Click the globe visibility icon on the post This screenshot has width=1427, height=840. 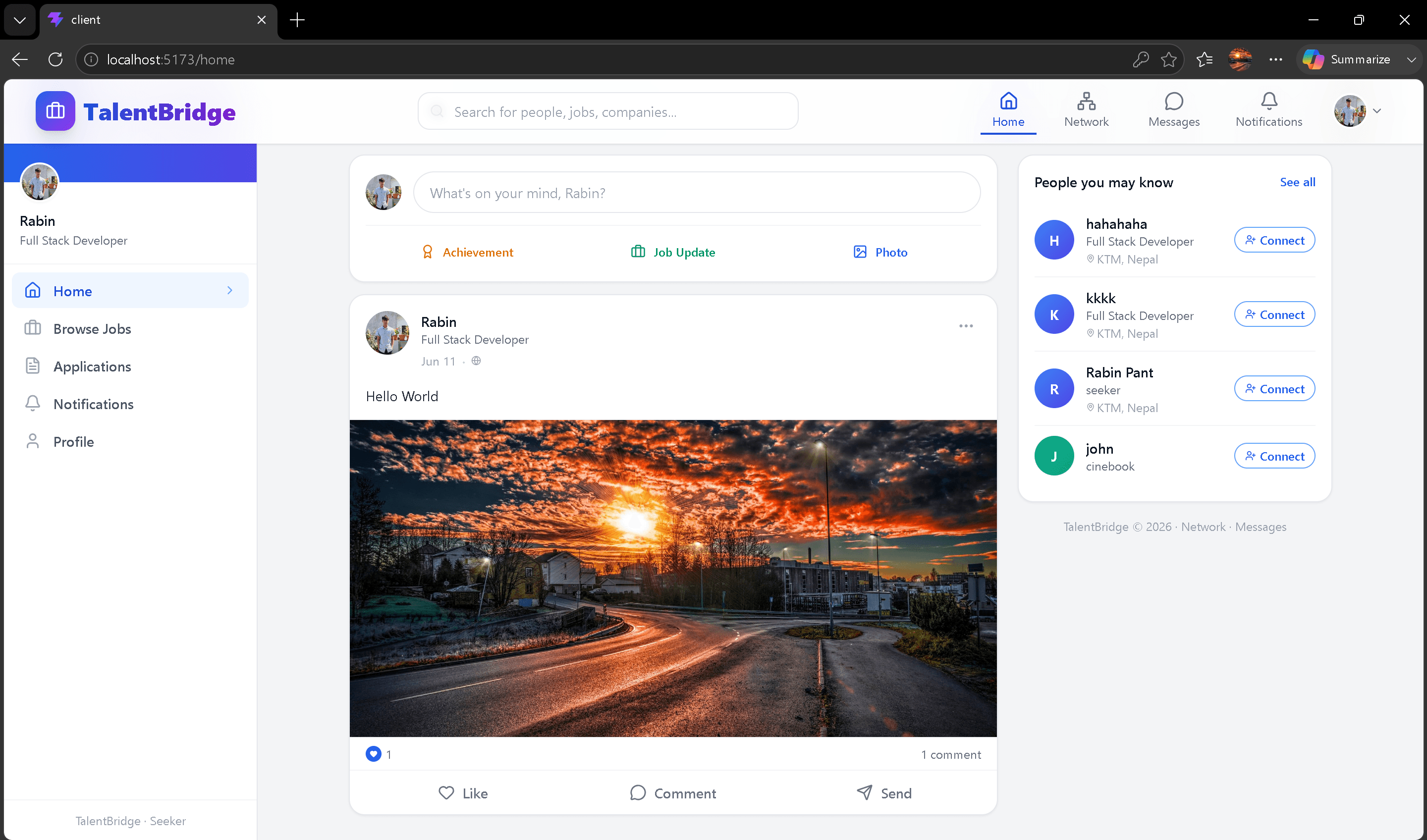pyautogui.click(x=476, y=361)
